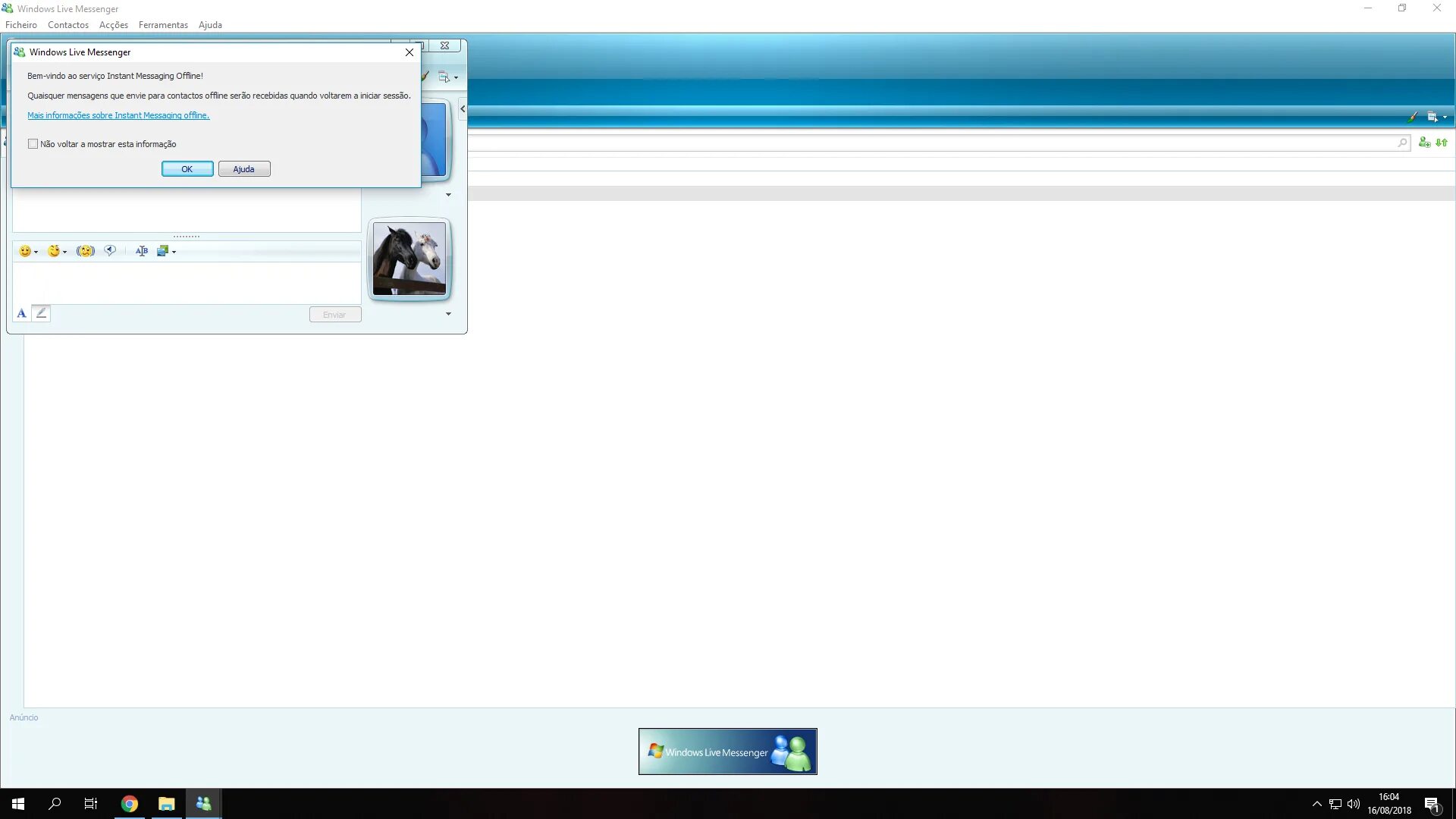Collapse the display picture side panel arrow
This screenshot has height=819, width=1456.
pos(463,109)
